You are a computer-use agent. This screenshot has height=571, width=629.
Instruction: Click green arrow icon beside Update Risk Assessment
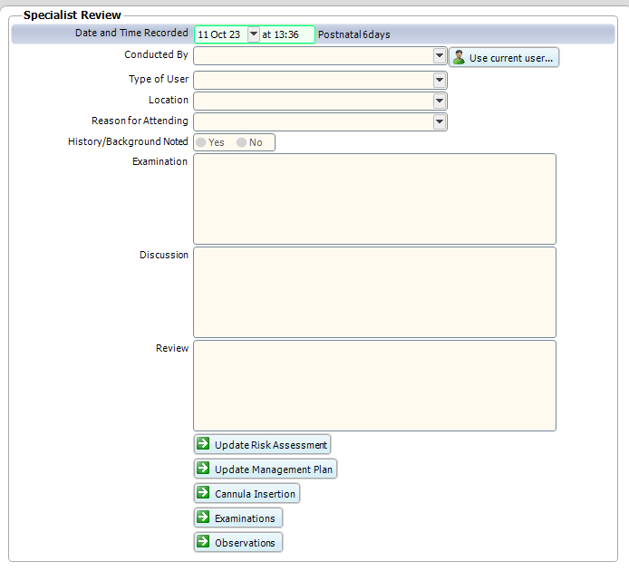pyautogui.click(x=203, y=444)
